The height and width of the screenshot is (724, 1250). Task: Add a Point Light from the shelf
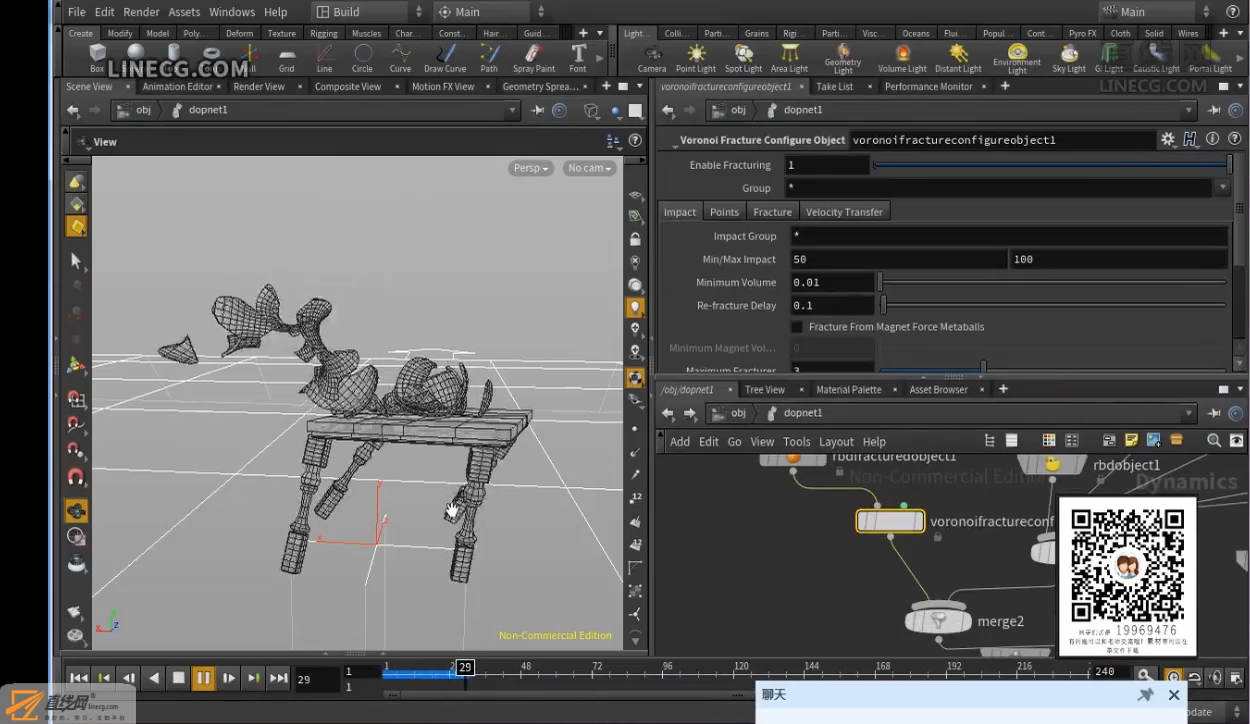point(696,59)
